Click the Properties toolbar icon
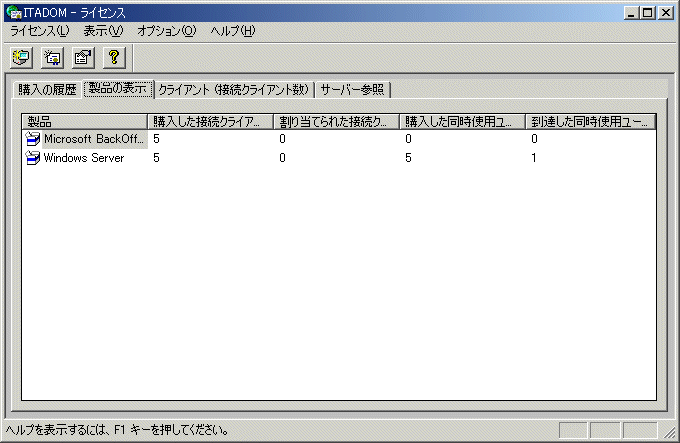The width and height of the screenshot is (680, 443). [x=83, y=57]
